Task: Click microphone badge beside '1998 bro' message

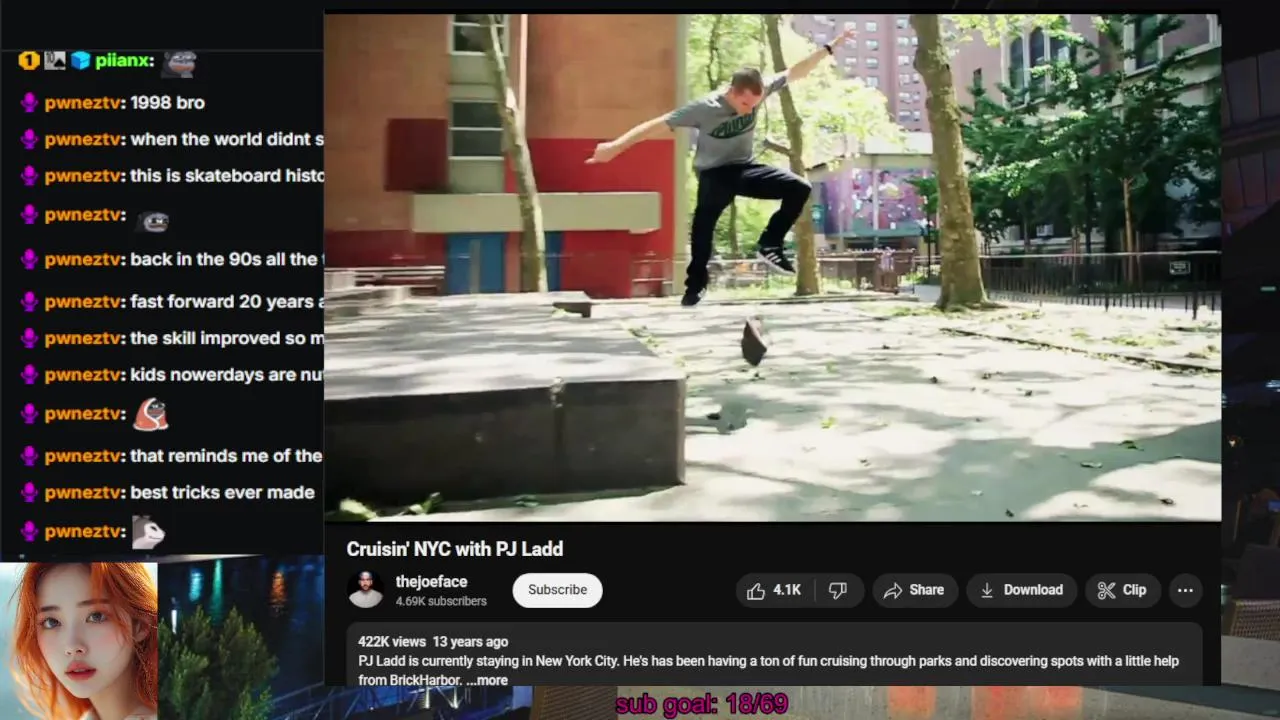Action: coord(29,102)
